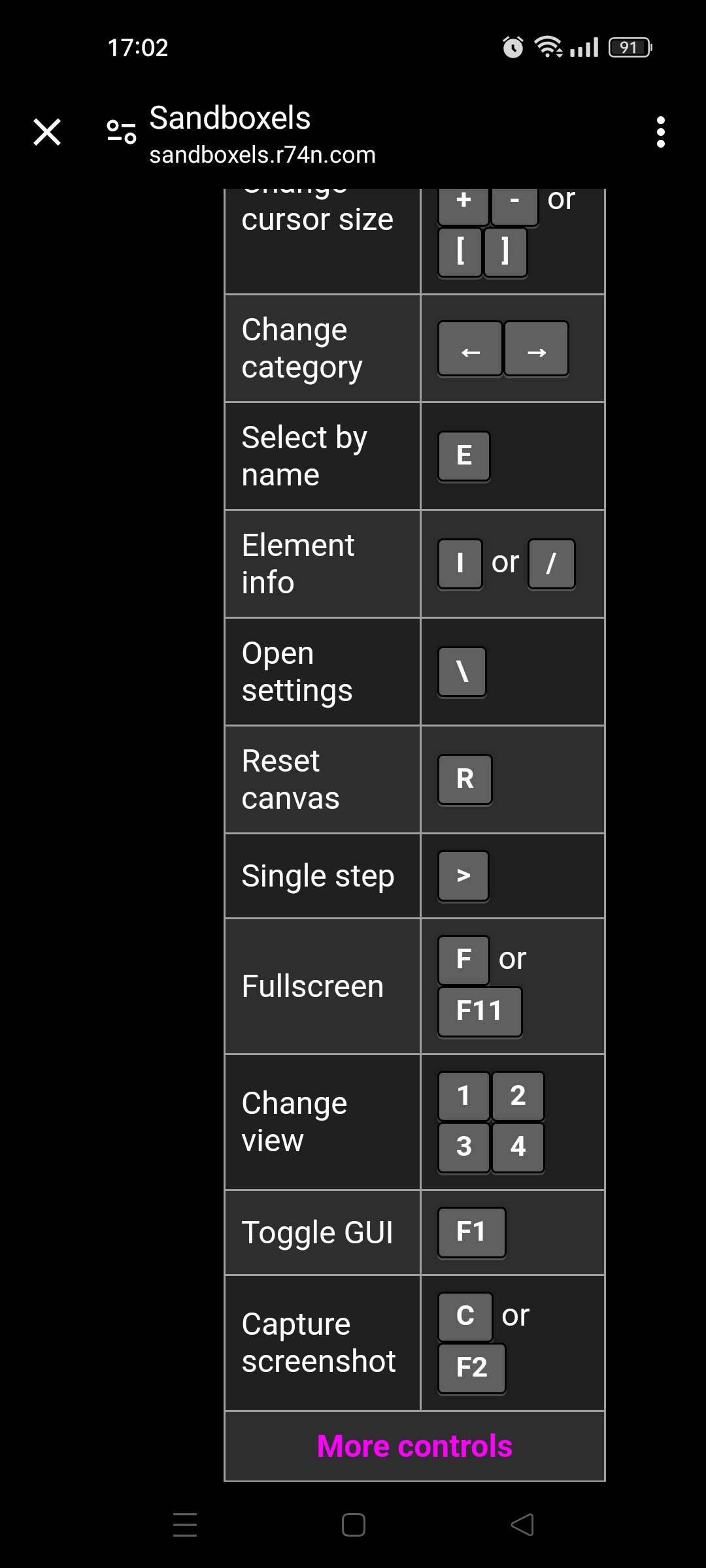Tap the slash key for element info

tap(551, 563)
